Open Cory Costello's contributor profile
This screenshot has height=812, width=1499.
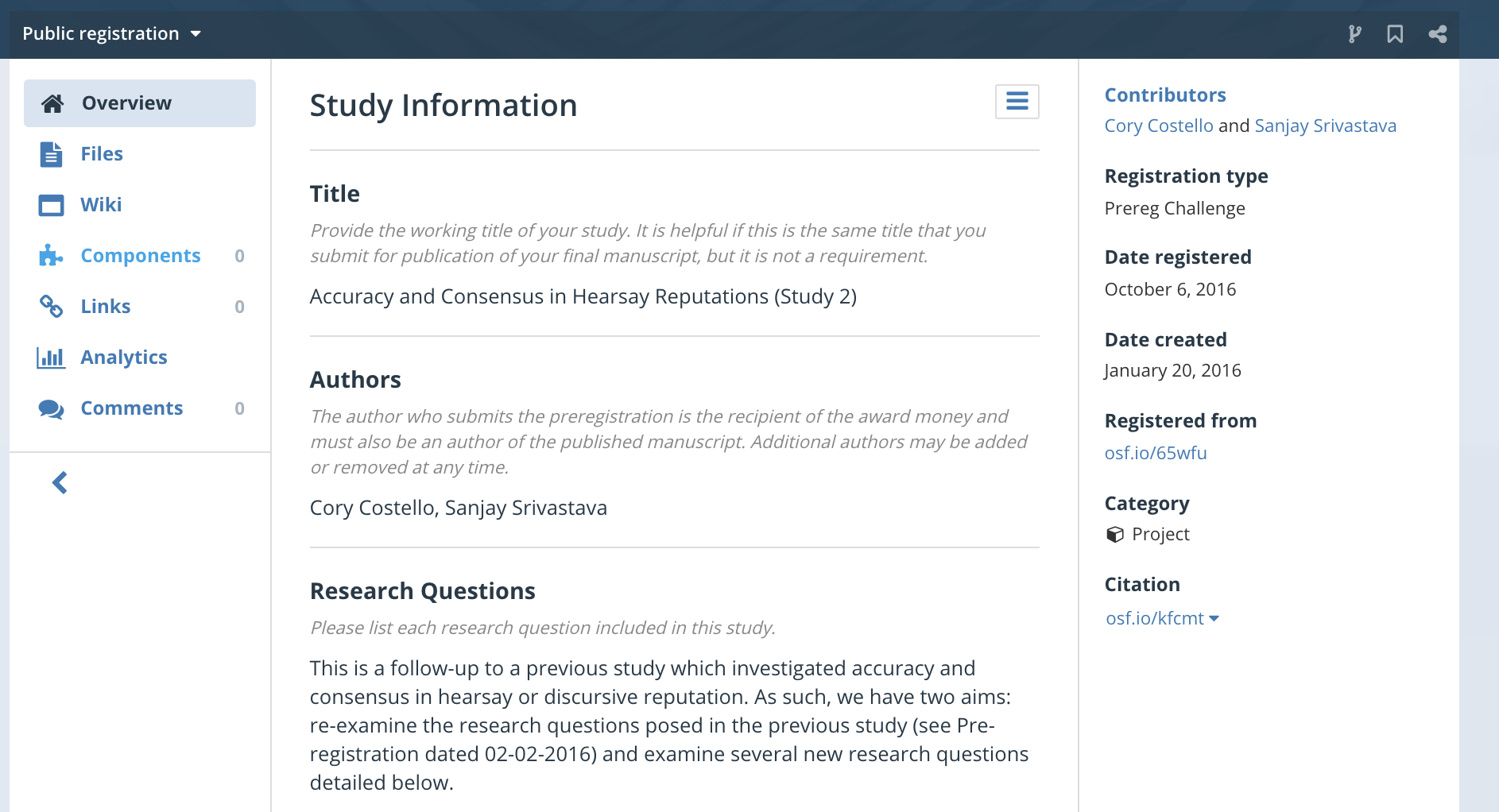pos(1159,126)
